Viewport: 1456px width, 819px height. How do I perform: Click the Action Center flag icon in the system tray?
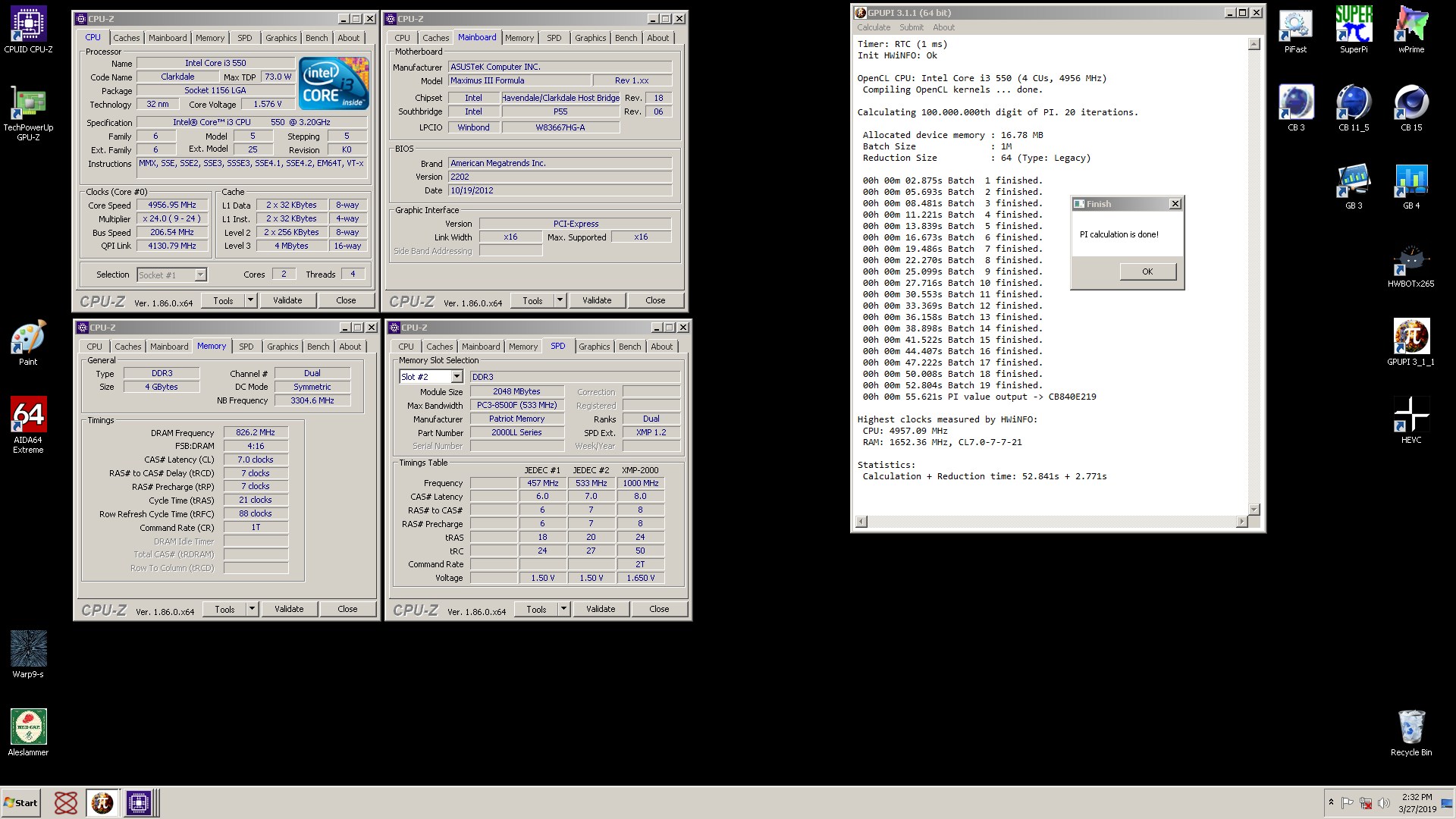[1348, 803]
